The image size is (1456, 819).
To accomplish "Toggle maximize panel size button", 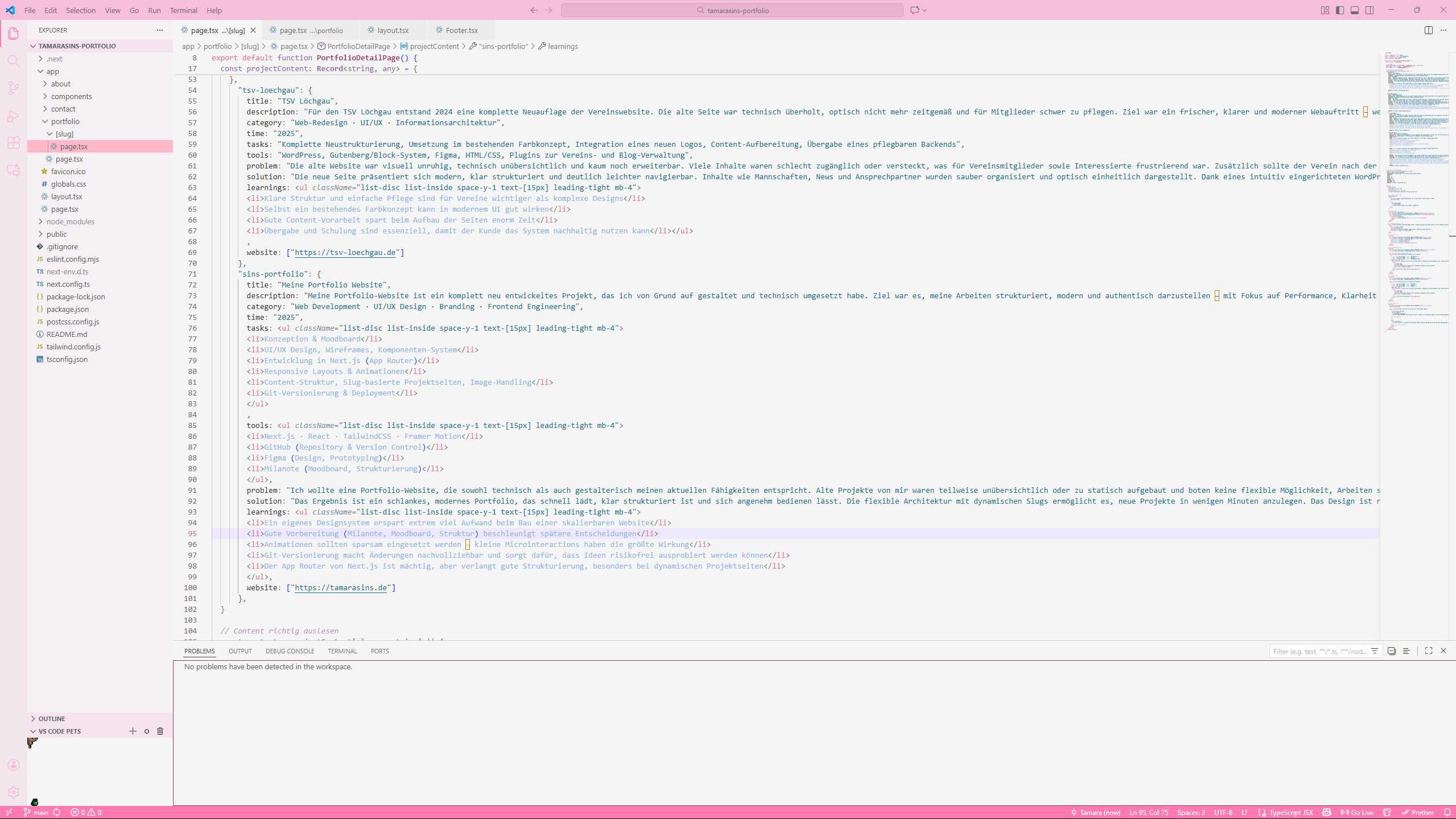I will coord(1428,651).
